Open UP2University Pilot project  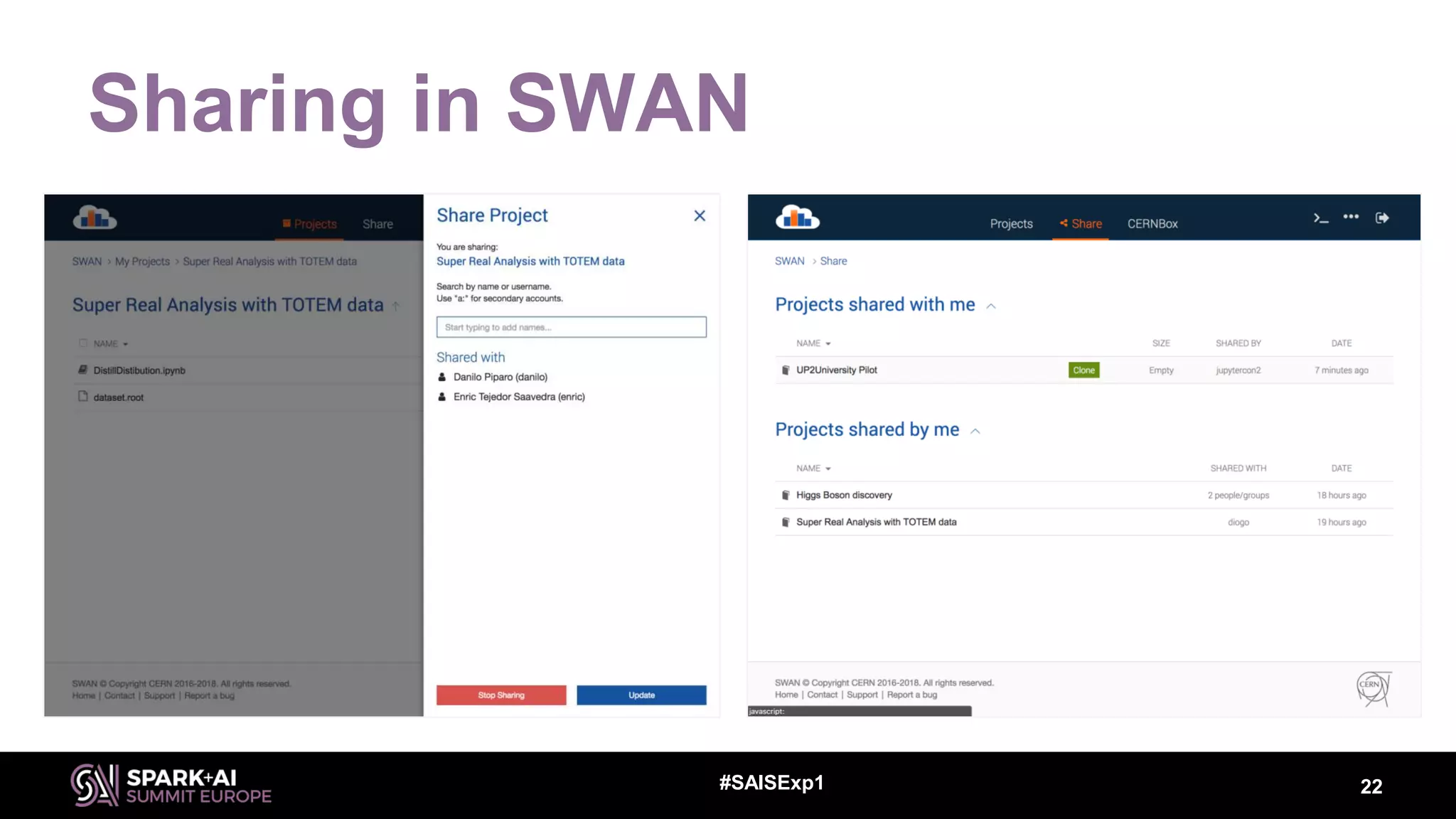(837, 370)
